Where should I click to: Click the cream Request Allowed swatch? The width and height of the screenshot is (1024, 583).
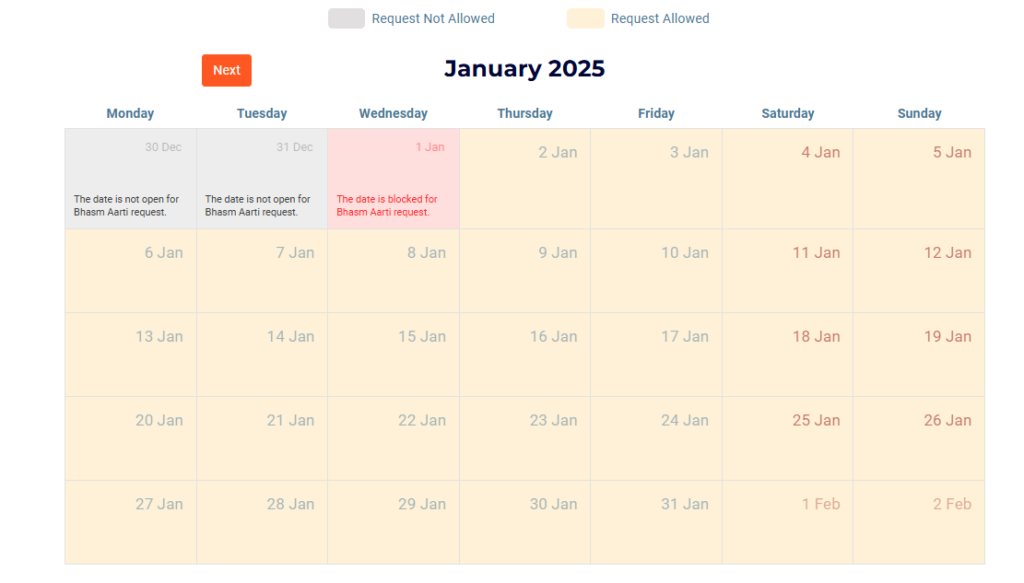tap(585, 18)
